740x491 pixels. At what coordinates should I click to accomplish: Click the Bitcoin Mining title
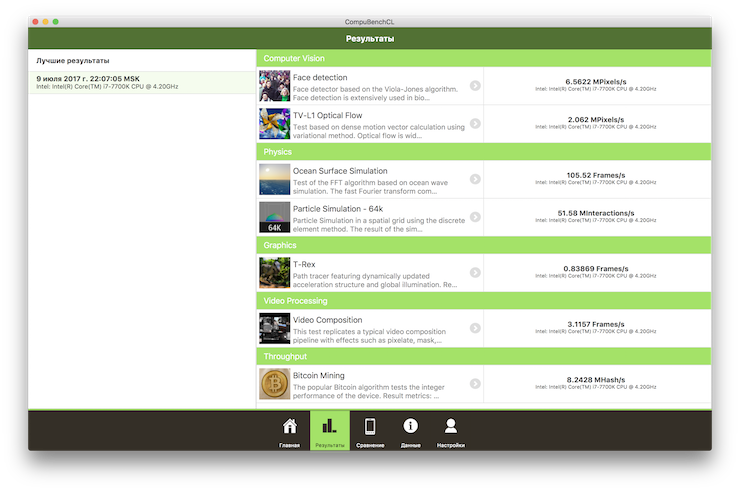click(x=319, y=375)
